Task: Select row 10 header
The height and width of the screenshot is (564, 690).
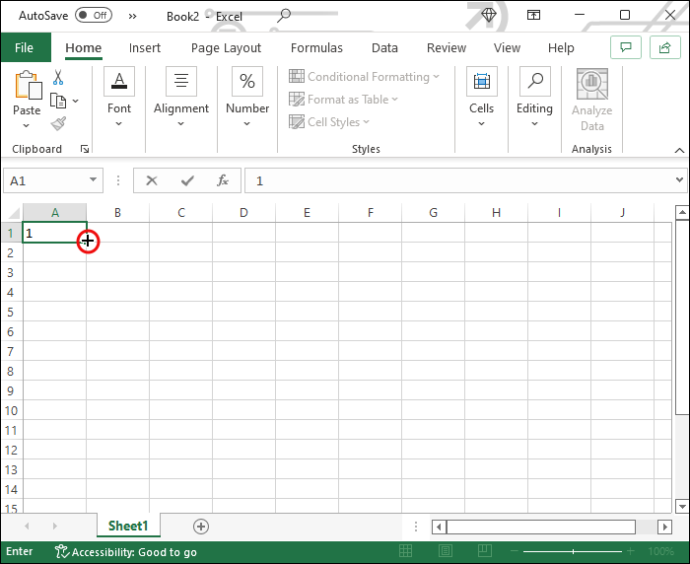Action: (11, 411)
